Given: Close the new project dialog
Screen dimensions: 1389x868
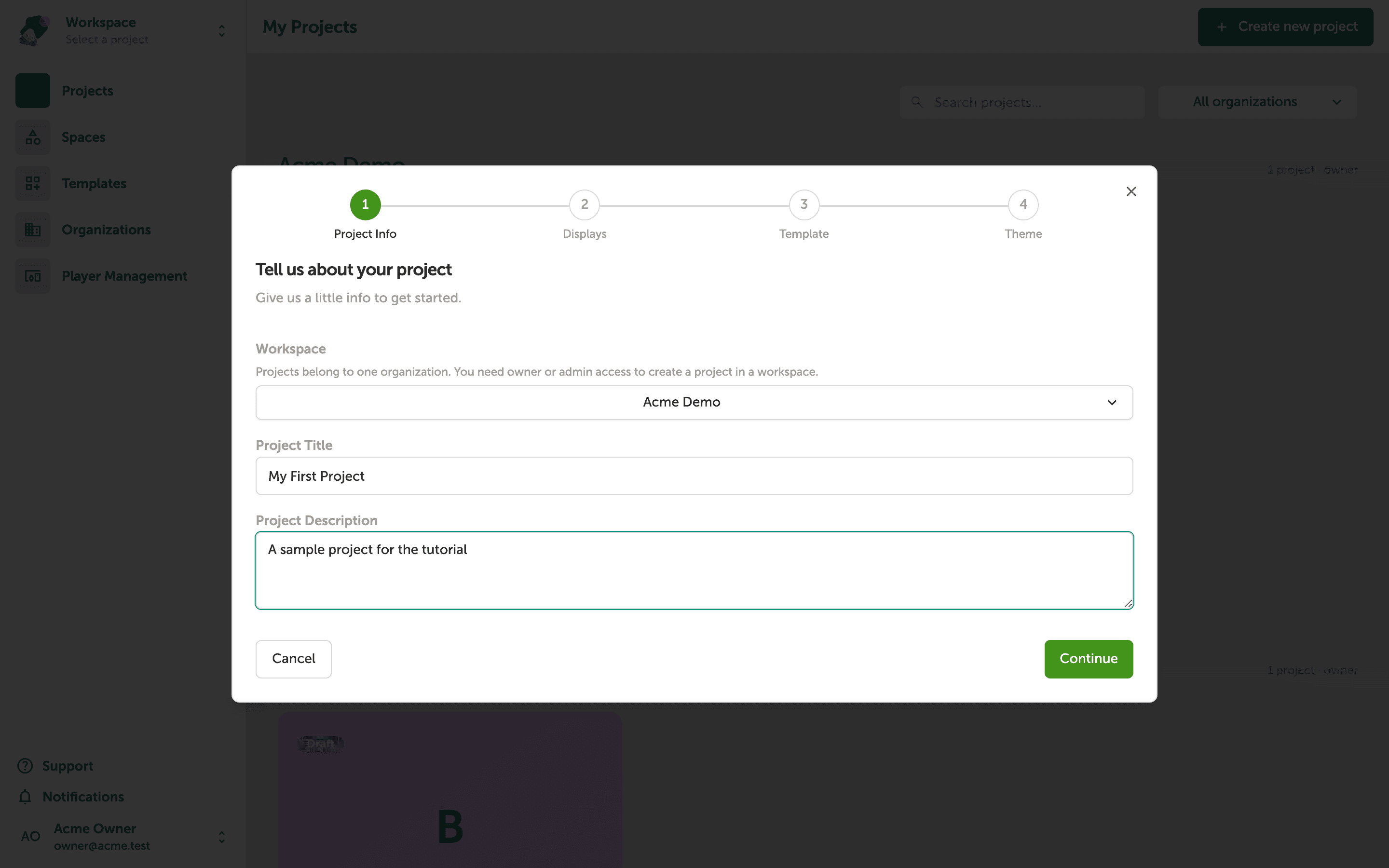Looking at the screenshot, I should [x=1130, y=192].
